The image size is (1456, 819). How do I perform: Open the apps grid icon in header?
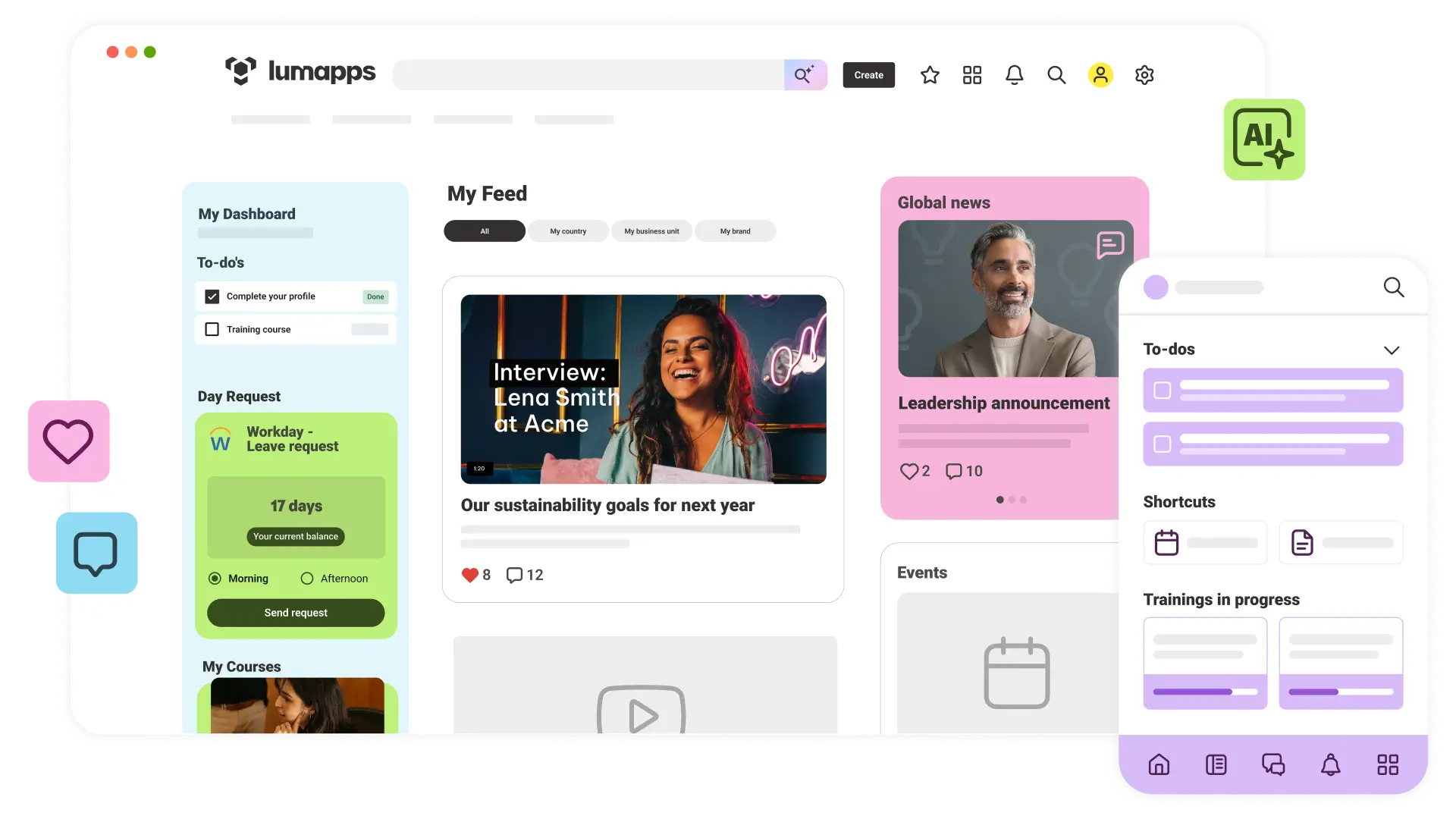coord(972,75)
